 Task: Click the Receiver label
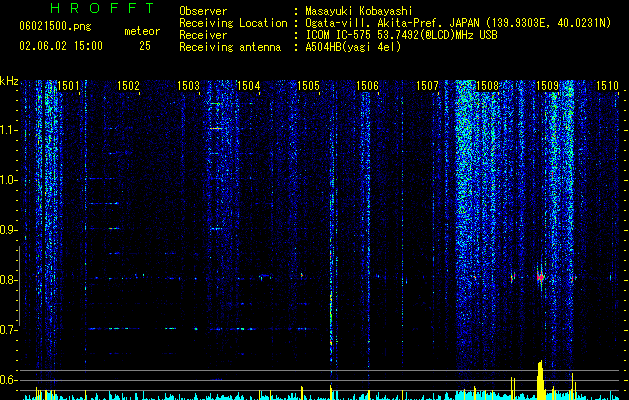click(203, 35)
